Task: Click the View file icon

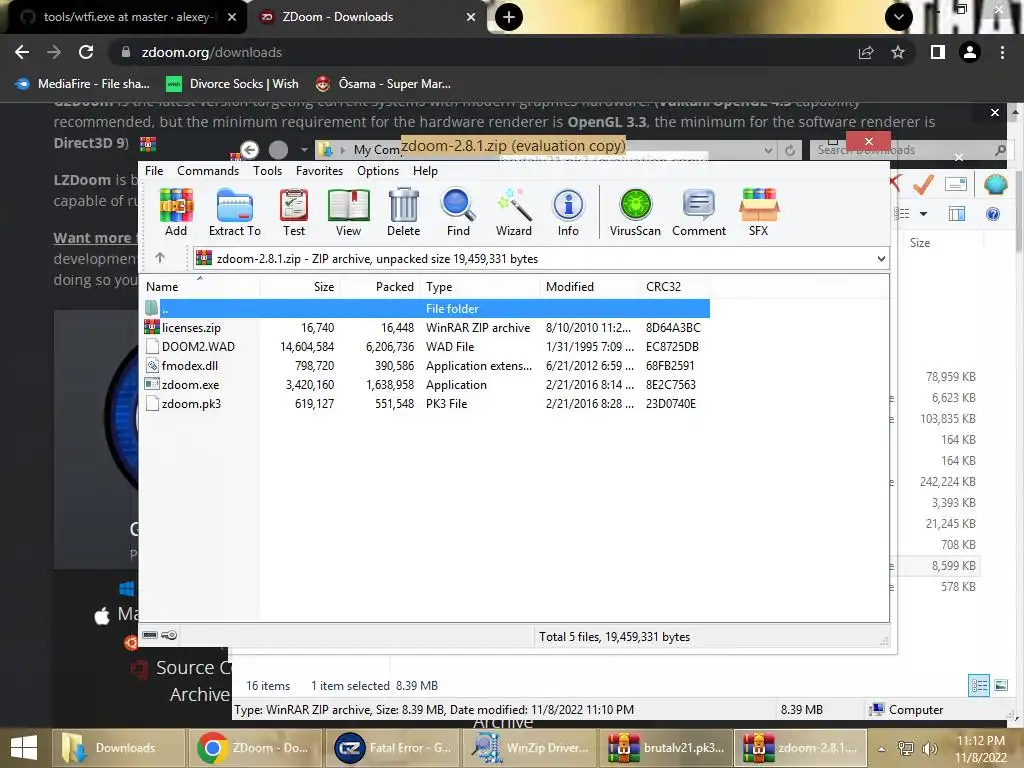Action: [x=348, y=212]
